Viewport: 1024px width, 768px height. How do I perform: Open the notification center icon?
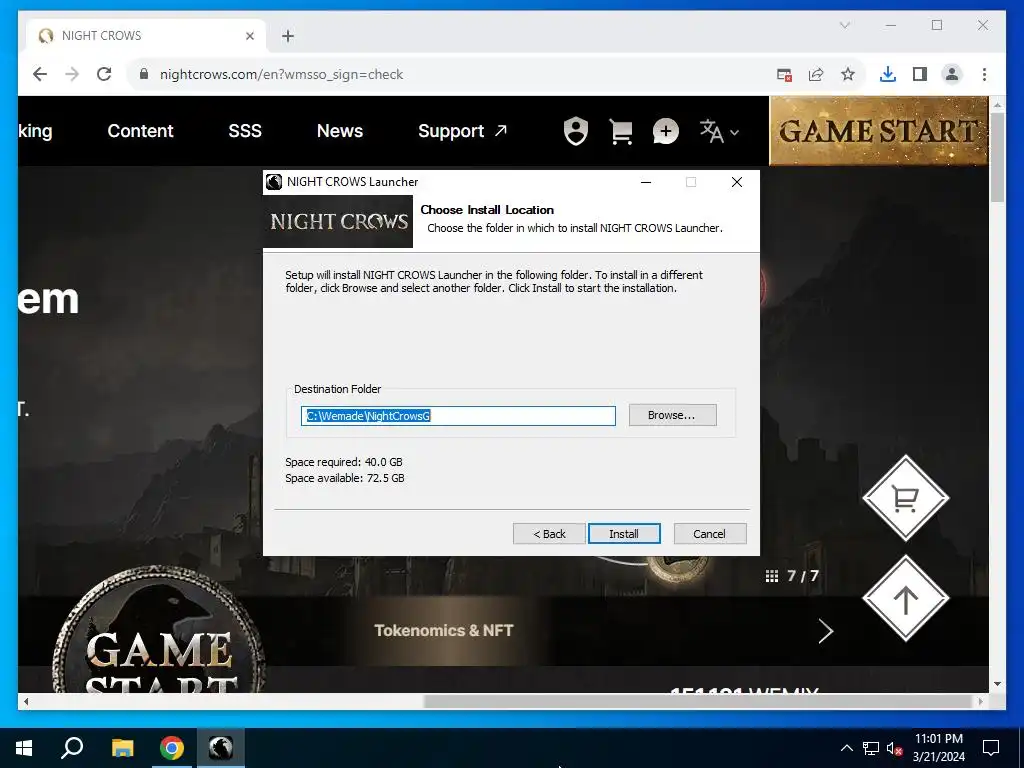point(991,748)
